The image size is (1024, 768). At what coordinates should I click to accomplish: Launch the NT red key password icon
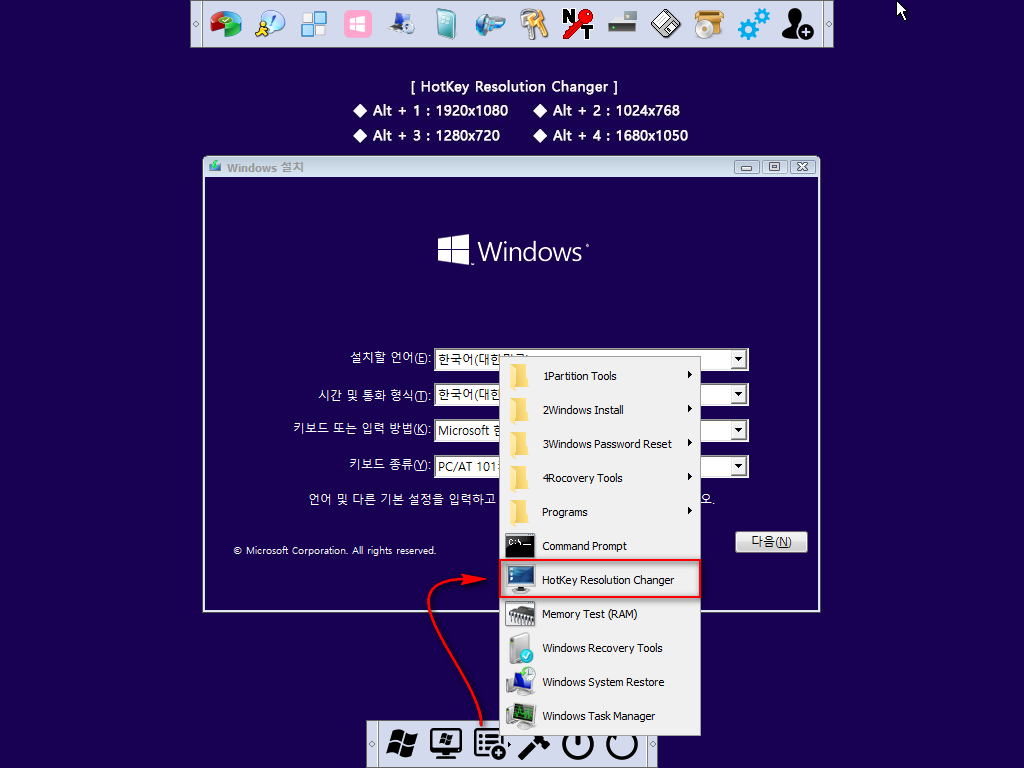tap(577, 24)
